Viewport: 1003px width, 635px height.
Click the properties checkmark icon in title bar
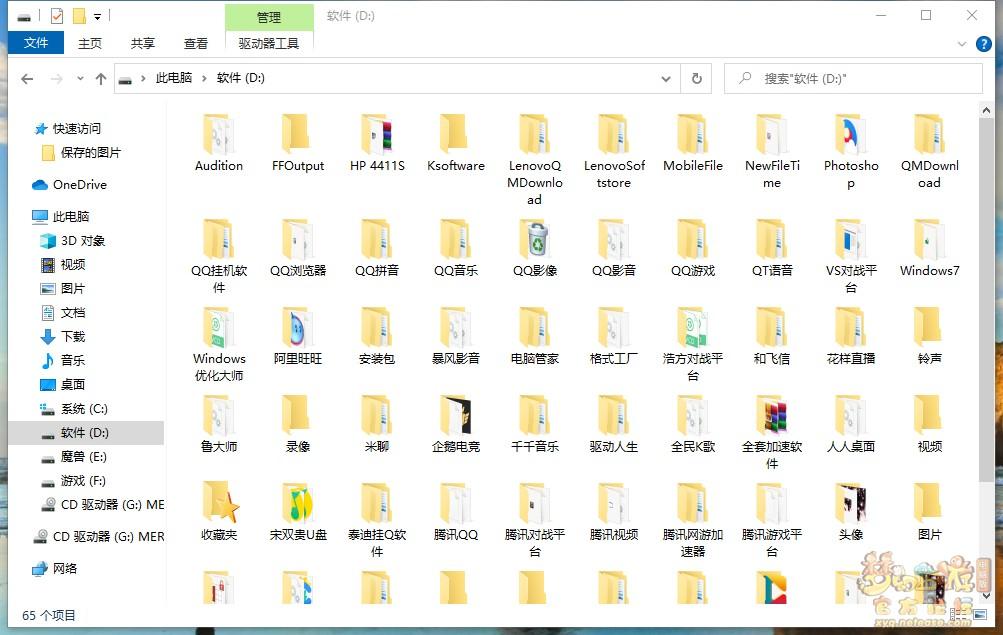tap(57, 16)
